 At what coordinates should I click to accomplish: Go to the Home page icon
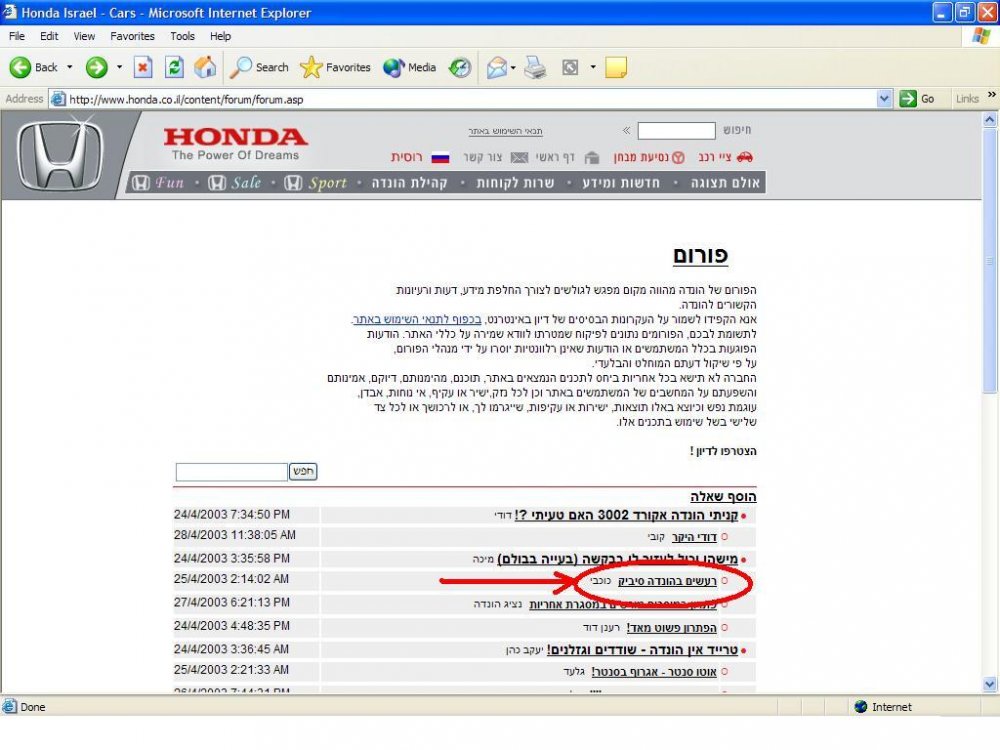(x=205, y=67)
